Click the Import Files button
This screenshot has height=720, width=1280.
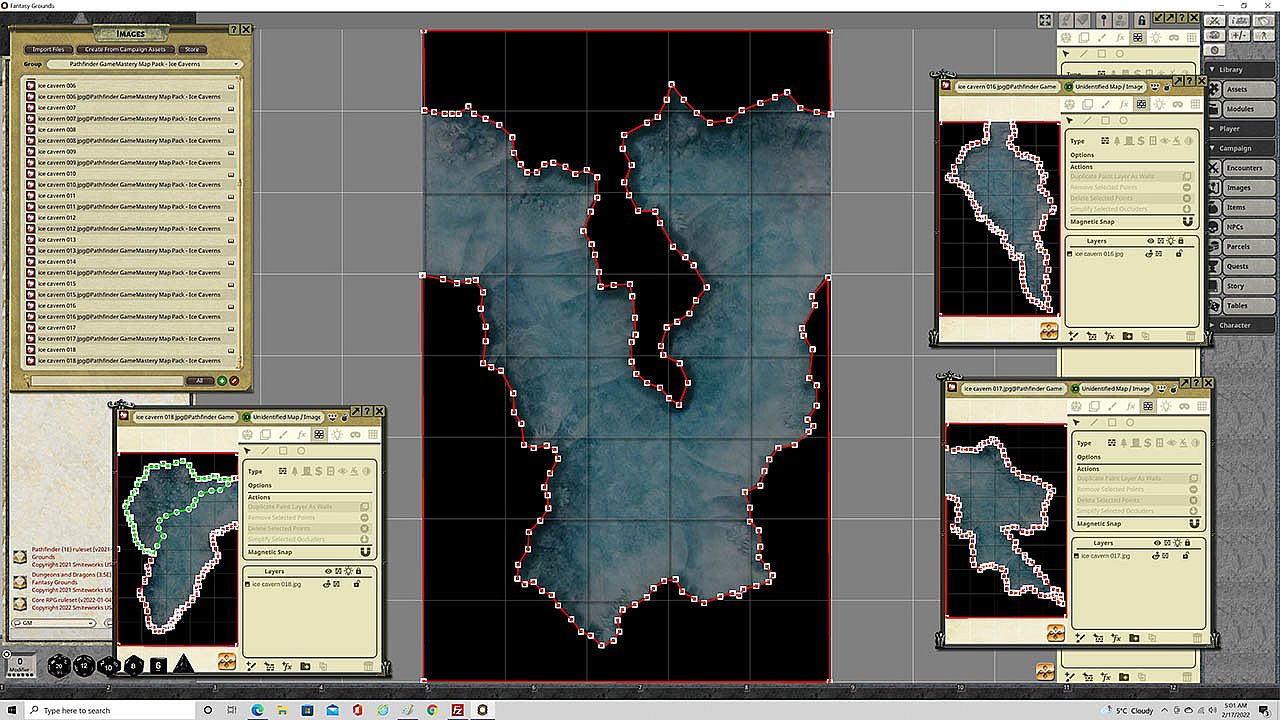[x=48, y=49]
